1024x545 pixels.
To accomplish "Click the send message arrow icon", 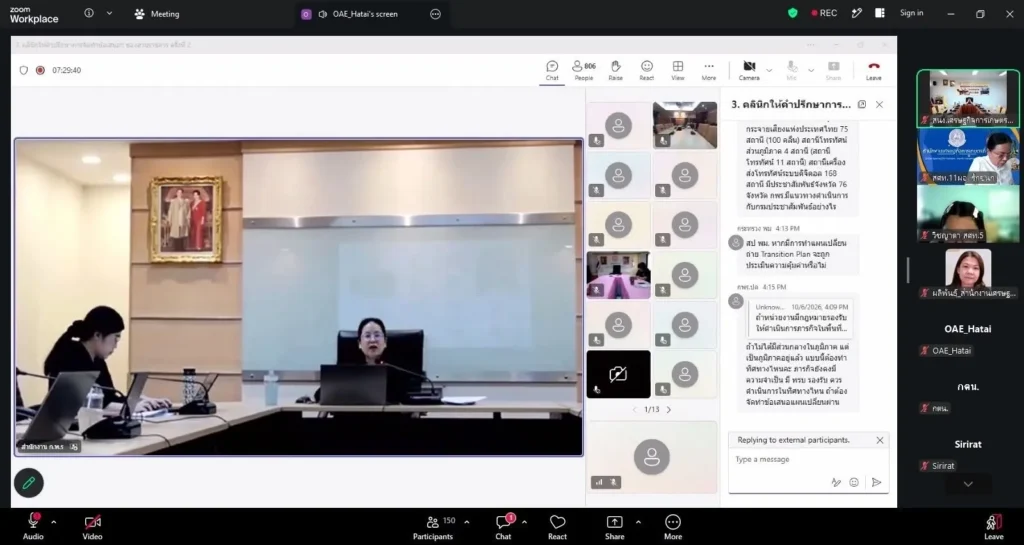I will 876,482.
